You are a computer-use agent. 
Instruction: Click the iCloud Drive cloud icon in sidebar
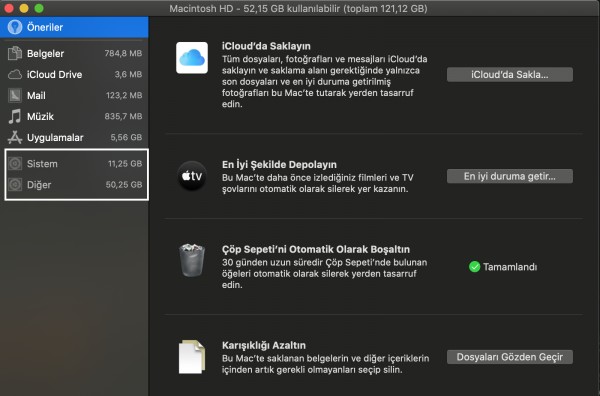point(15,74)
